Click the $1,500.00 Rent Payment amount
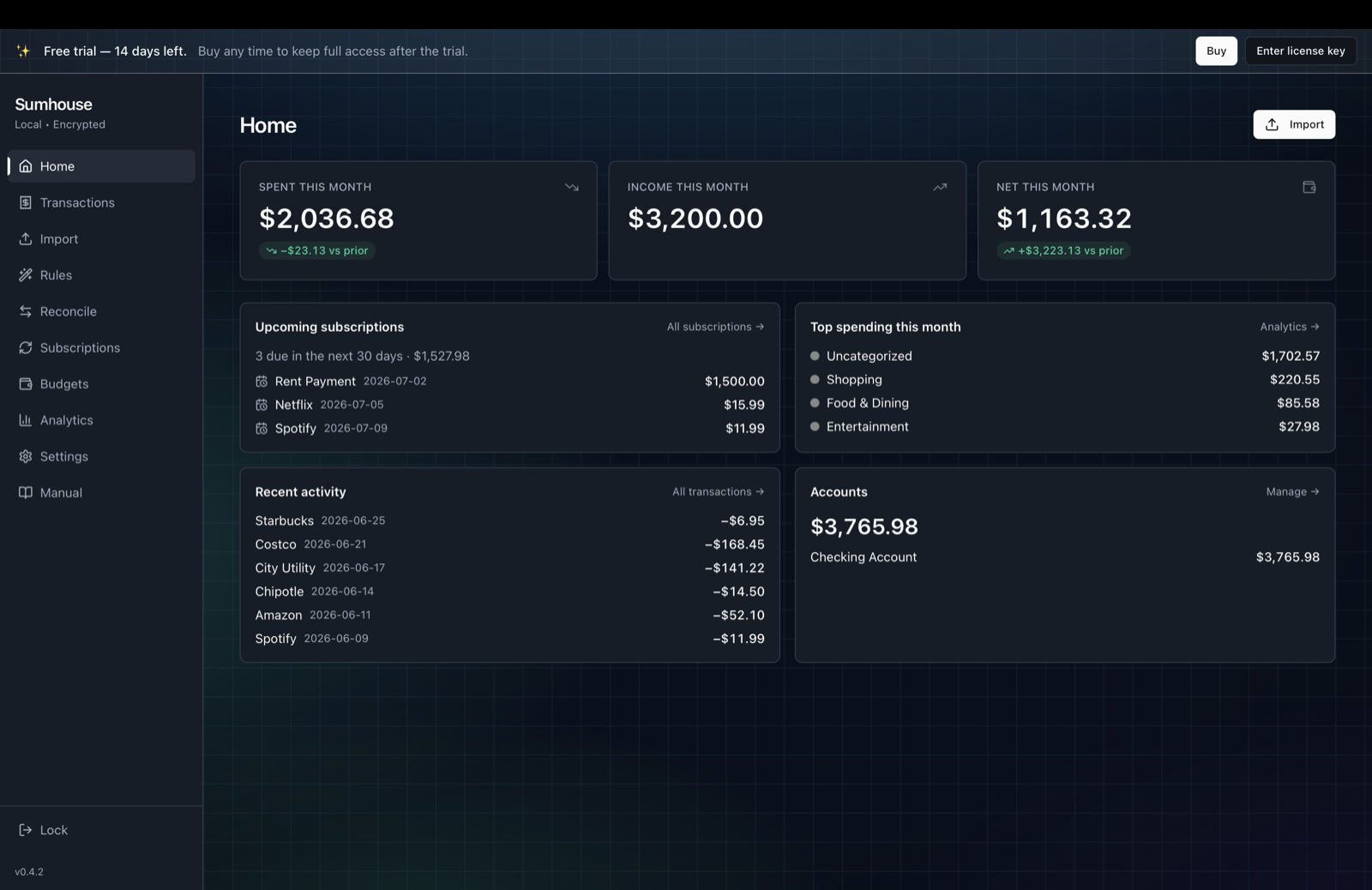The width and height of the screenshot is (1372, 890). (x=734, y=382)
